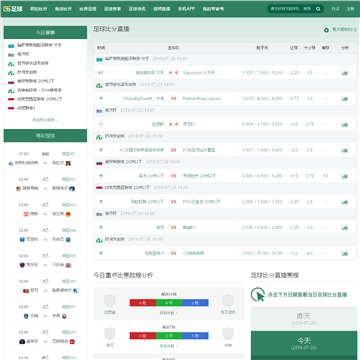Click the -3.0 handicap value
Image resolution: width=360 pixels, height=360 pixels.
294,254
